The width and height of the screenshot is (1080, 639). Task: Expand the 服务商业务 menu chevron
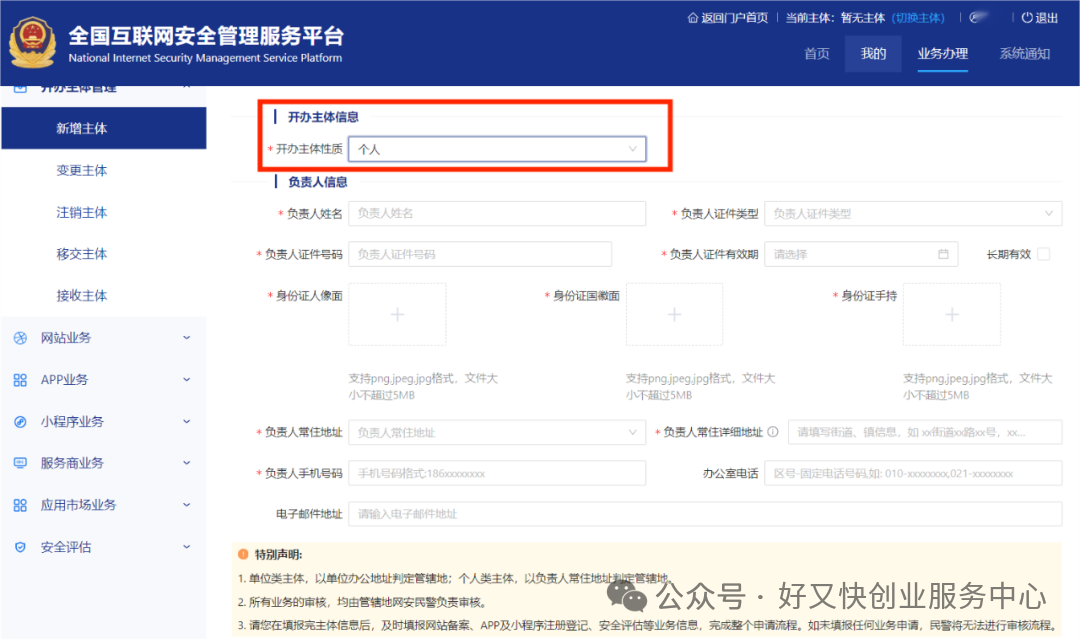187,463
